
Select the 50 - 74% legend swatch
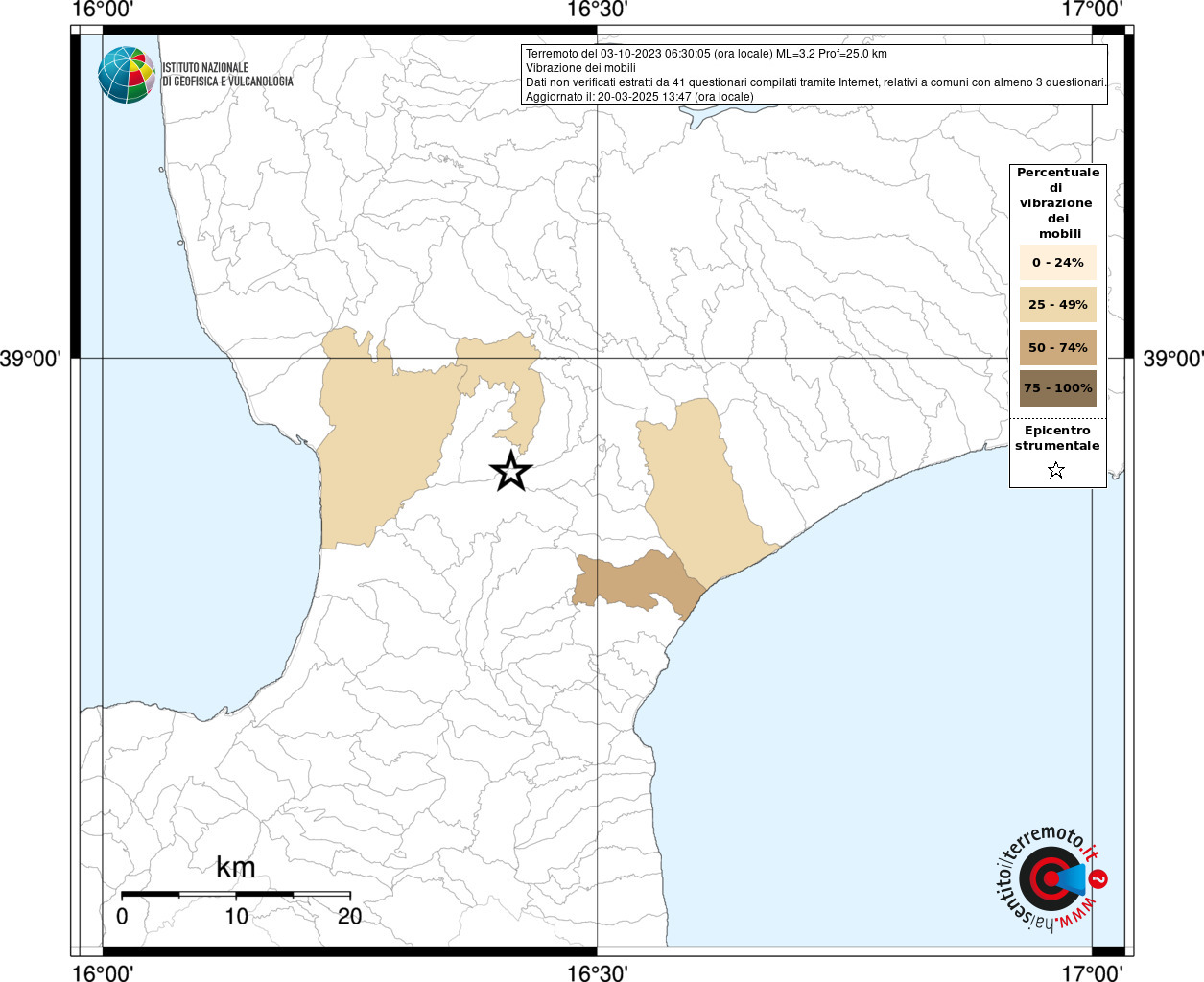pyautogui.click(x=1057, y=347)
